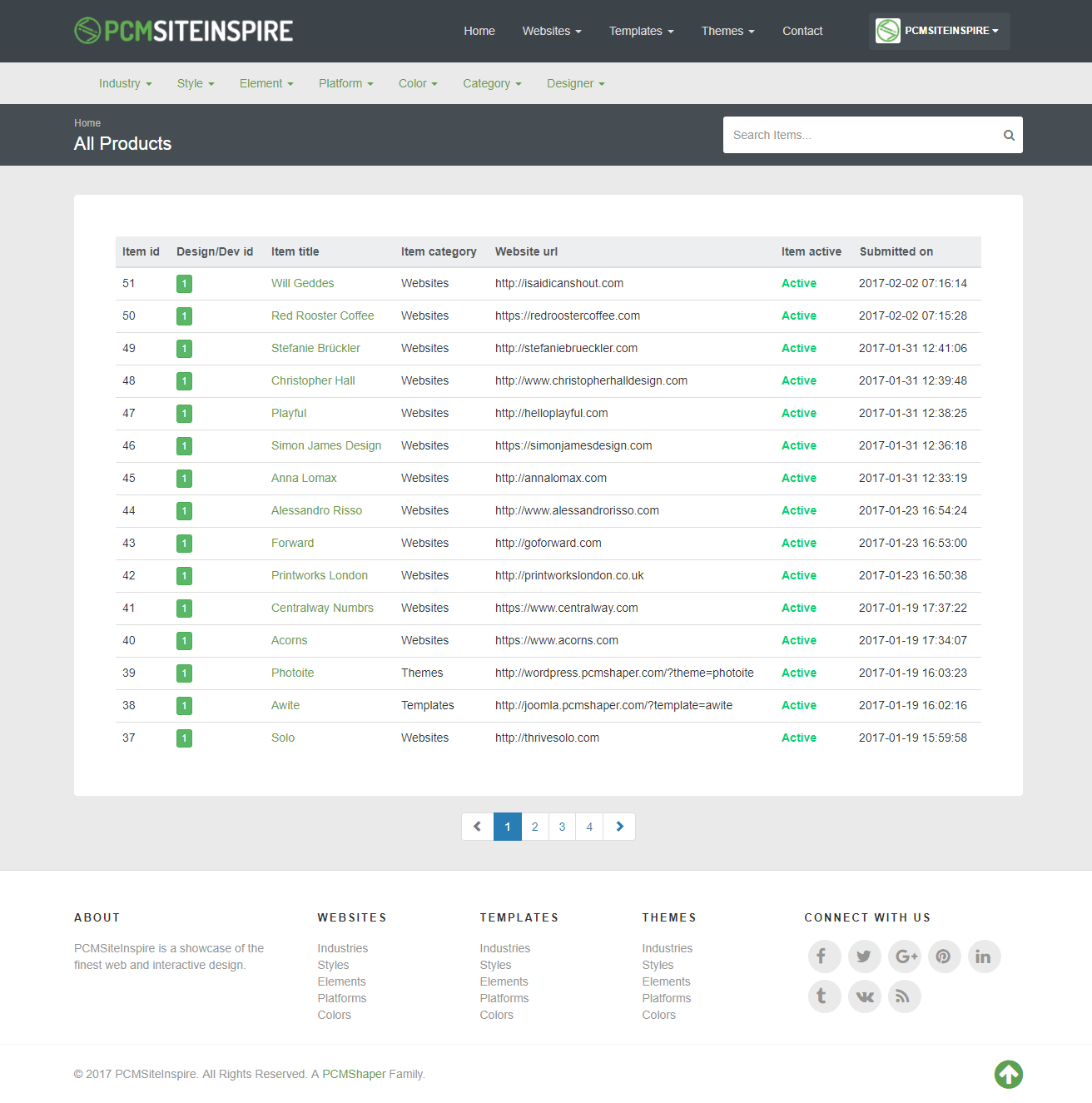Click Colors under Websites footer column
Image resolution: width=1092 pixels, height=1103 pixels.
click(334, 1015)
